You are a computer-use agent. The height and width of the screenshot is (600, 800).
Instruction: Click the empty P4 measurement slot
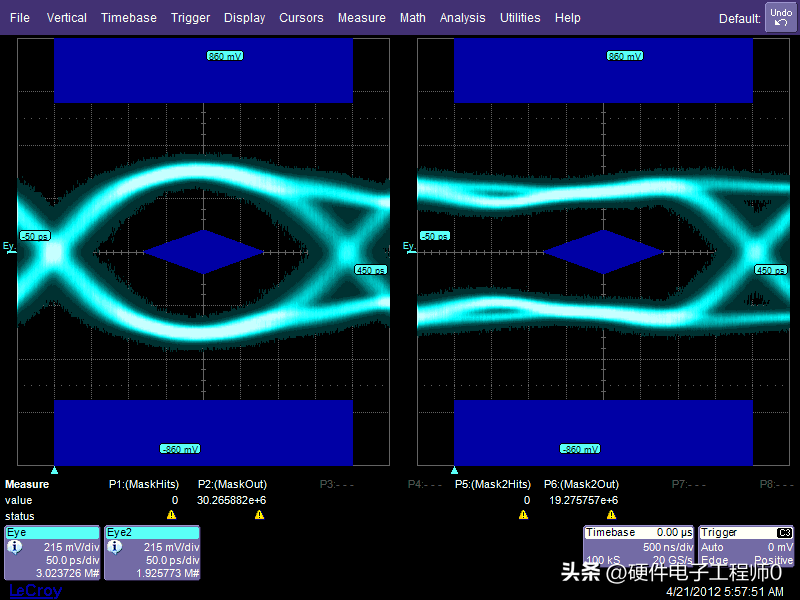[x=424, y=484]
